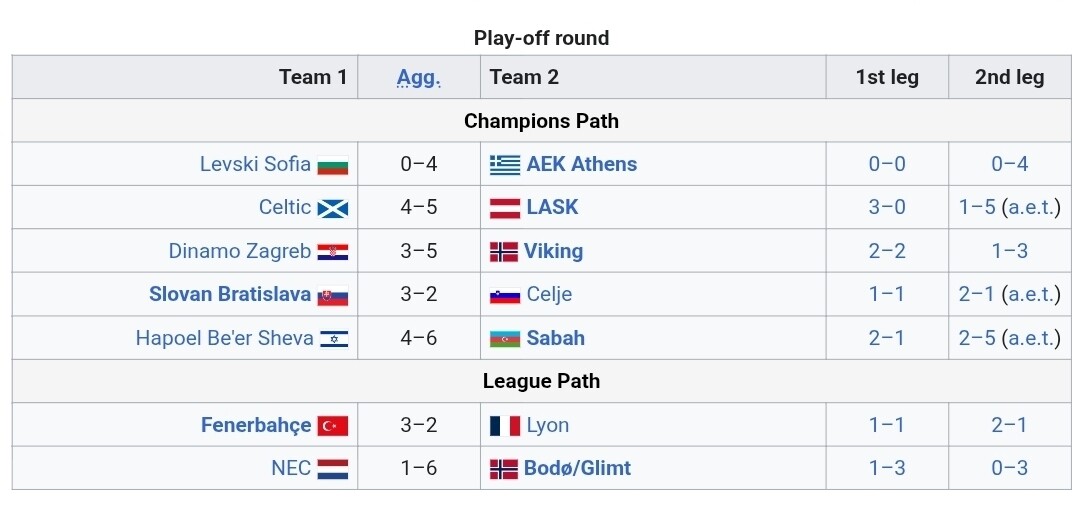The image size is (1080, 515).
Task: Open the Viking team link
Action: tap(553, 251)
